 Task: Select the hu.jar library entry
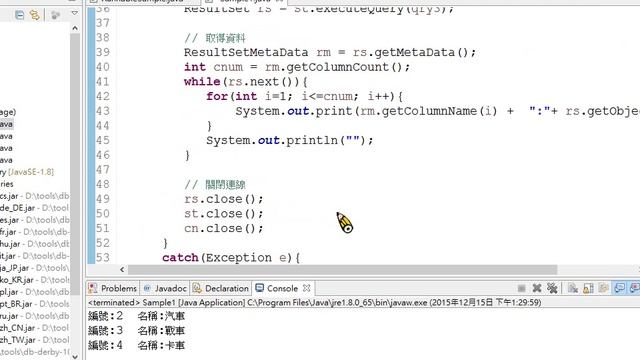[x=34, y=244]
